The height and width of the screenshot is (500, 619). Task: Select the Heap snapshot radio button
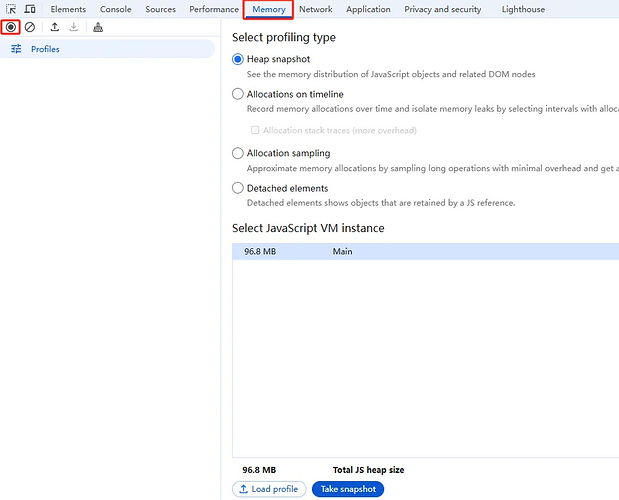click(238, 59)
